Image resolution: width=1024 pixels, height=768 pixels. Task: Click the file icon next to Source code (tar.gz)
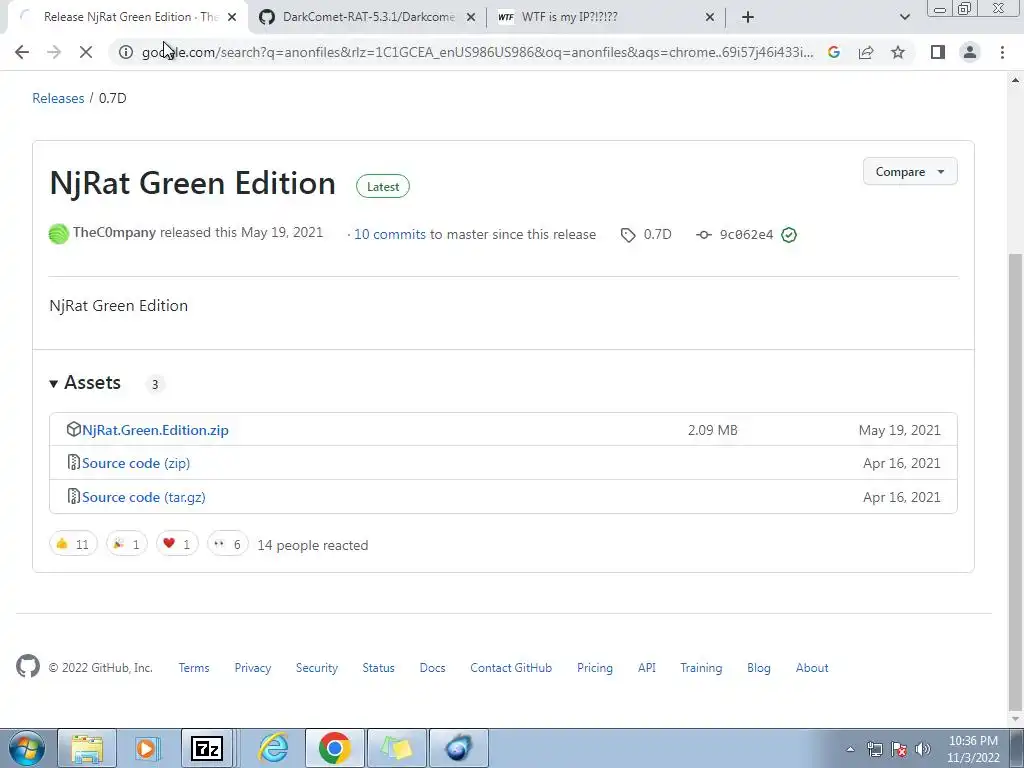click(74, 496)
